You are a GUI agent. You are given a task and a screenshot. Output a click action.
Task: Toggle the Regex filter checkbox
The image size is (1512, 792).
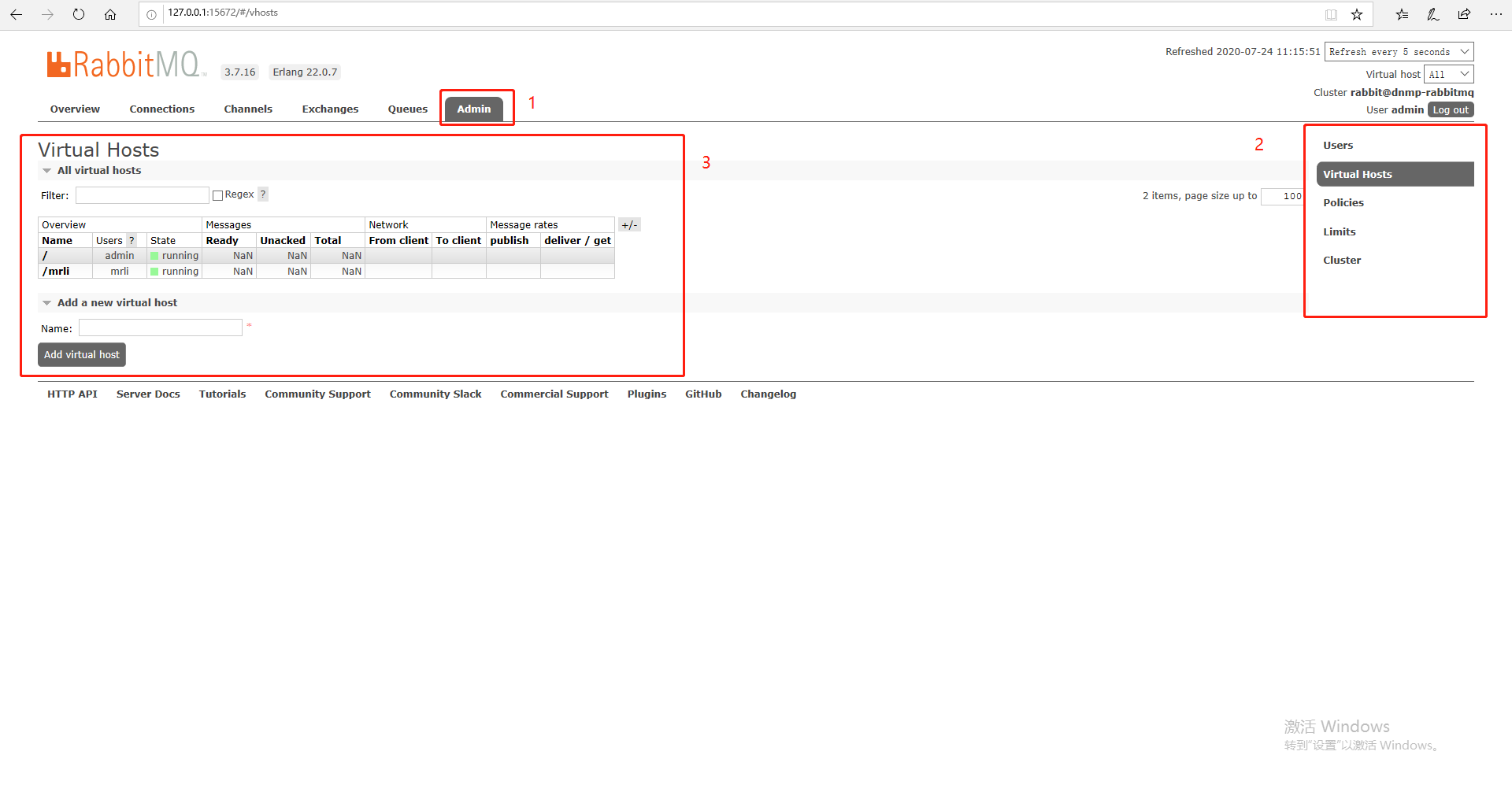pyautogui.click(x=217, y=195)
